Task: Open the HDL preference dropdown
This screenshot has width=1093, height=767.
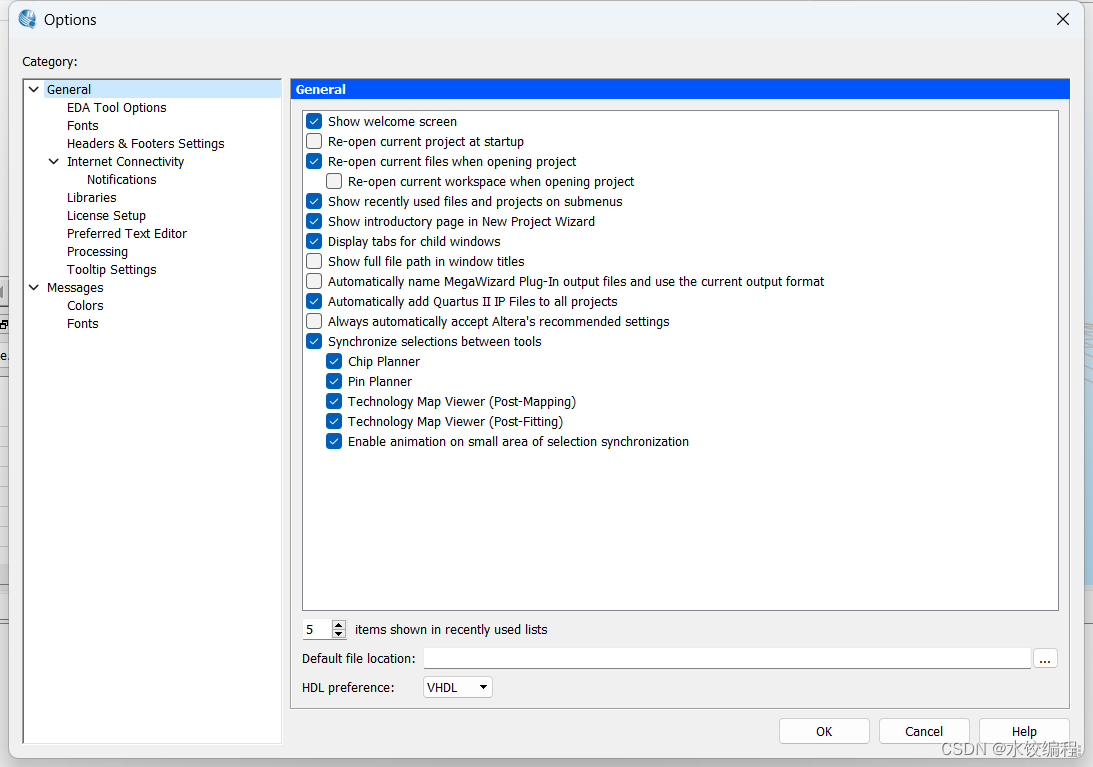Action: click(457, 687)
